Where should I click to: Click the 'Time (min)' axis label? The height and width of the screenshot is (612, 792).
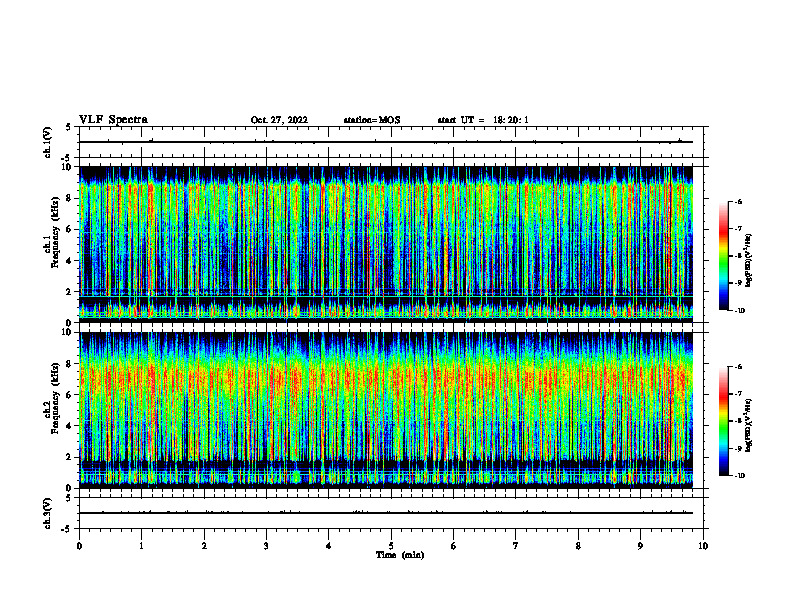click(x=400, y=555)
